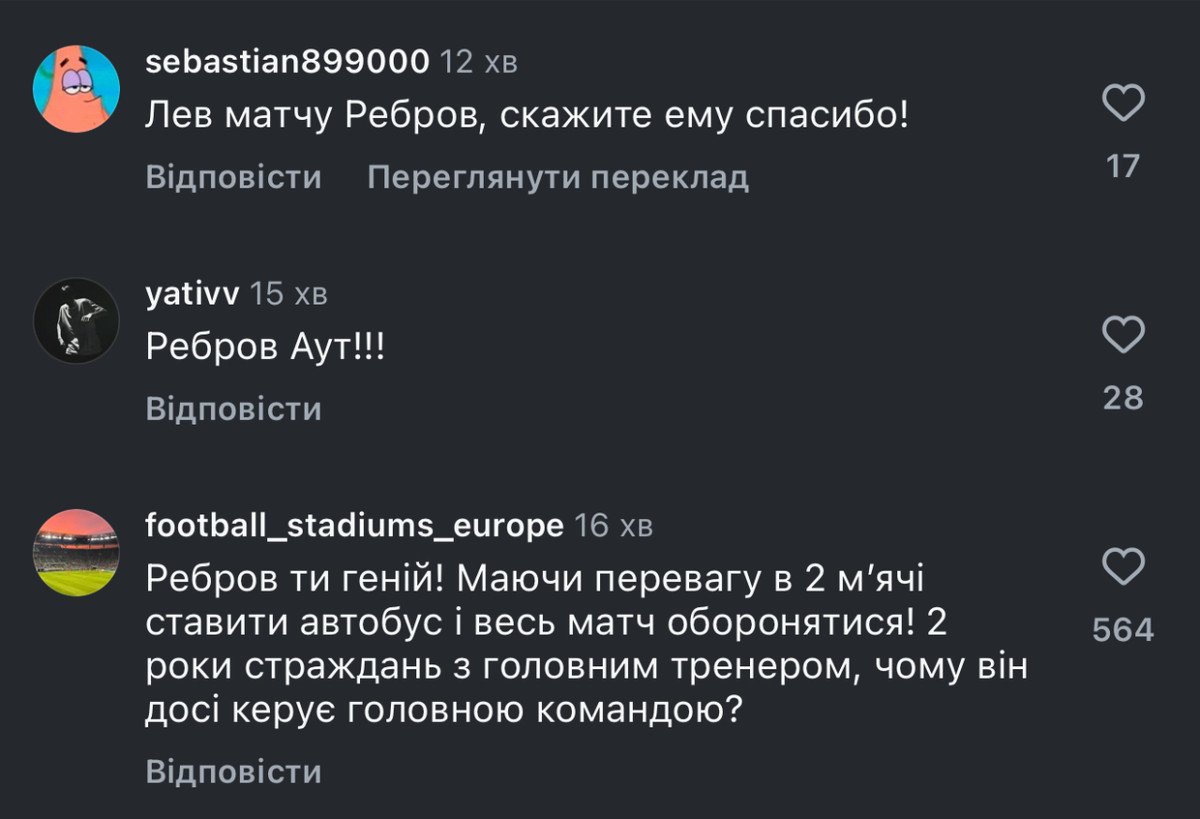The image size is (1200, 819).
Task: Like the sebastian899000 comment with the heart
Action: tap(1123, 104)
